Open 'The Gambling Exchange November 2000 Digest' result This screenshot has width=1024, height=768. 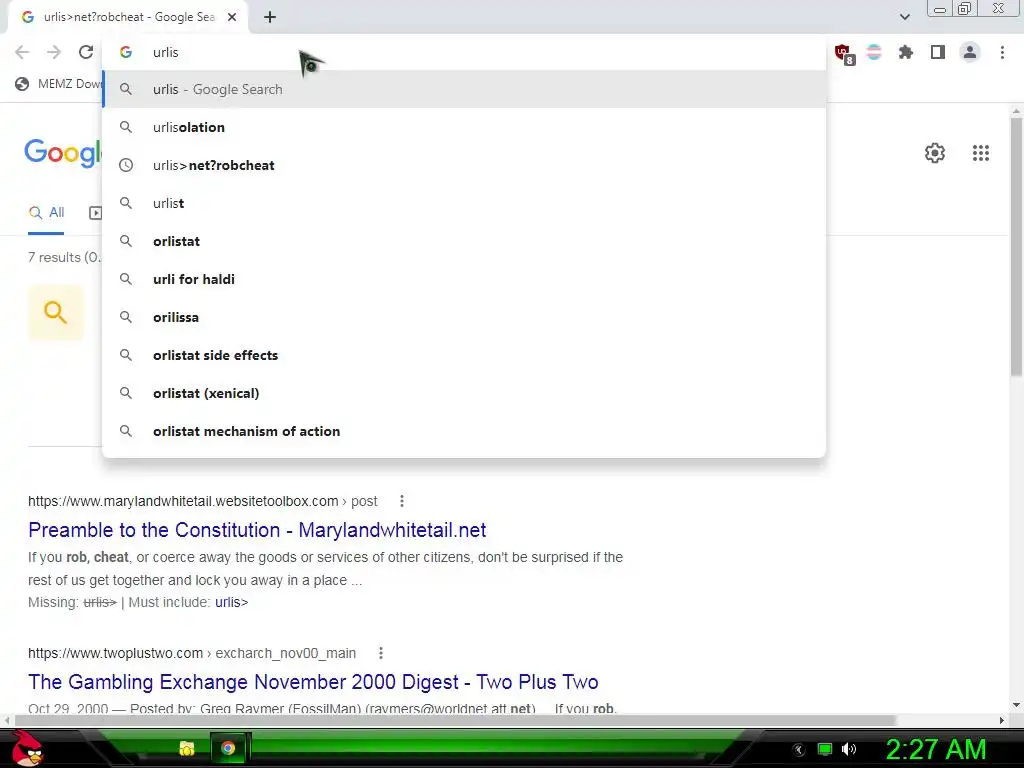click(x=313, y=682)
